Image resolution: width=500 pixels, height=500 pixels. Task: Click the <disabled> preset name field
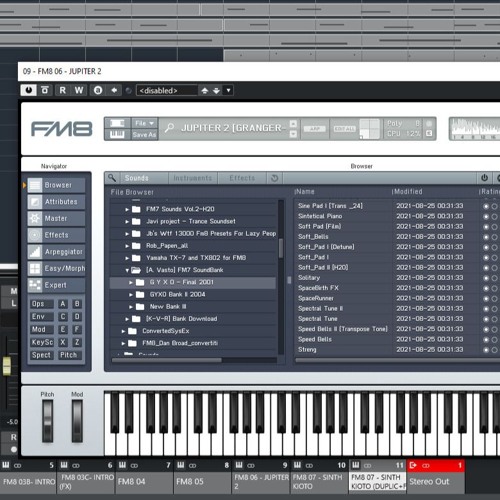pos(167,90)
